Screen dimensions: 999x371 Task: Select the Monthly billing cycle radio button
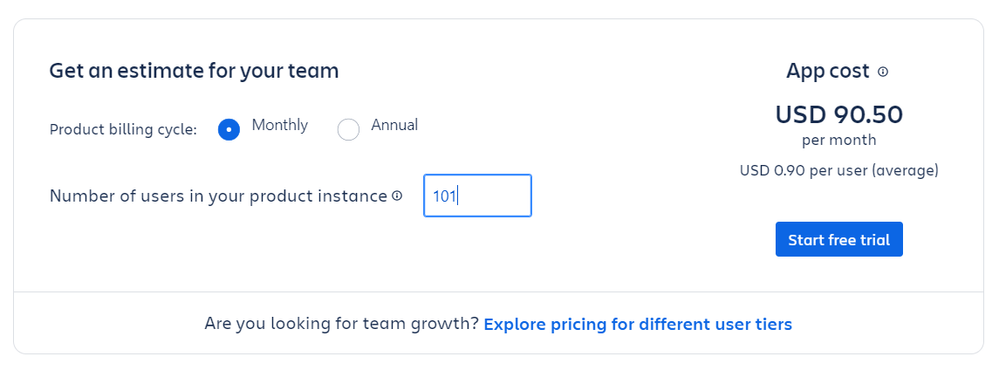click(x=229, y=130)
